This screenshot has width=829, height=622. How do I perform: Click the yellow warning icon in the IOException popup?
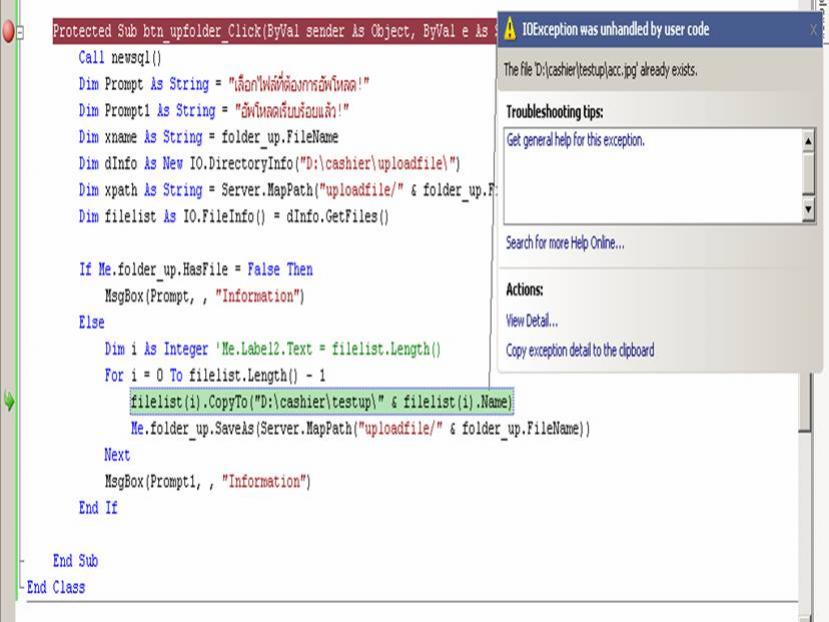pyautogui.click(x=509, y=29)
